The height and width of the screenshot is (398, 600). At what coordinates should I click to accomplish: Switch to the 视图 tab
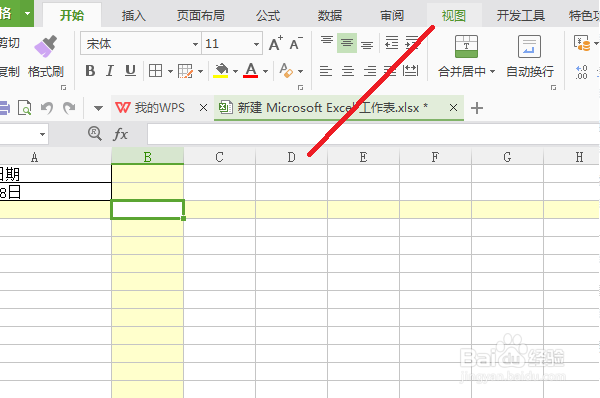click(x=454, y=16)
